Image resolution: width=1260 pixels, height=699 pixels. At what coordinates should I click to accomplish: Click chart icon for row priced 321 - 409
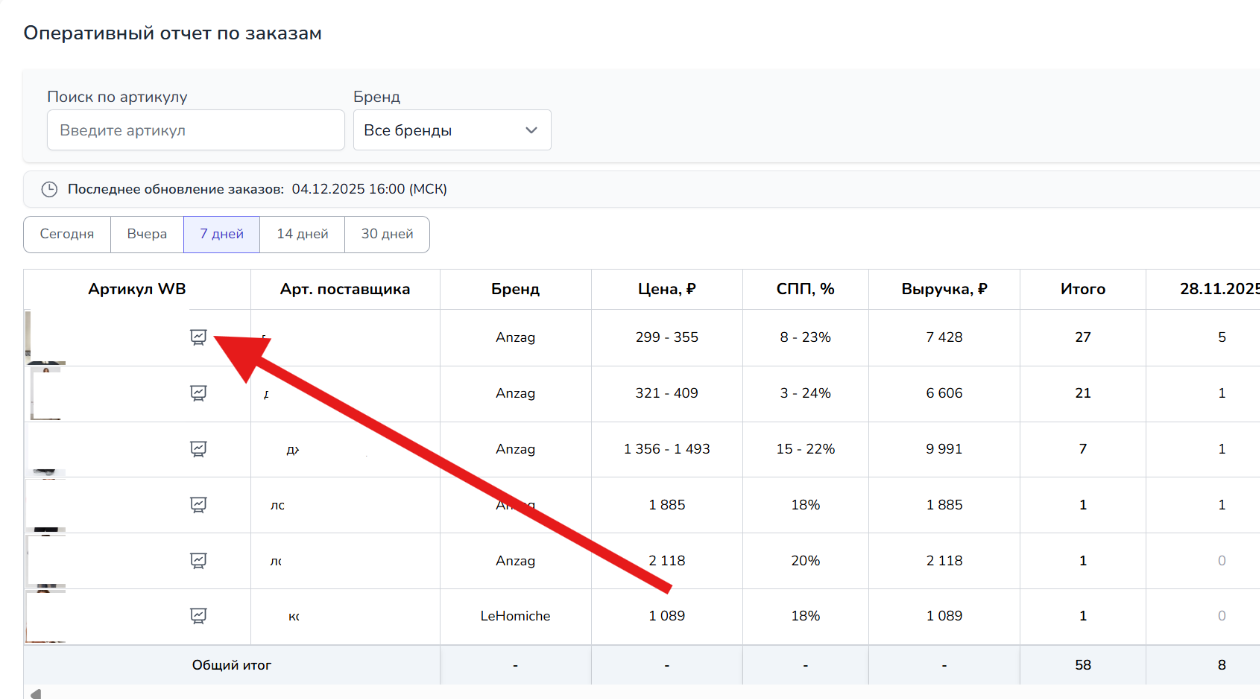coord(198,393)
